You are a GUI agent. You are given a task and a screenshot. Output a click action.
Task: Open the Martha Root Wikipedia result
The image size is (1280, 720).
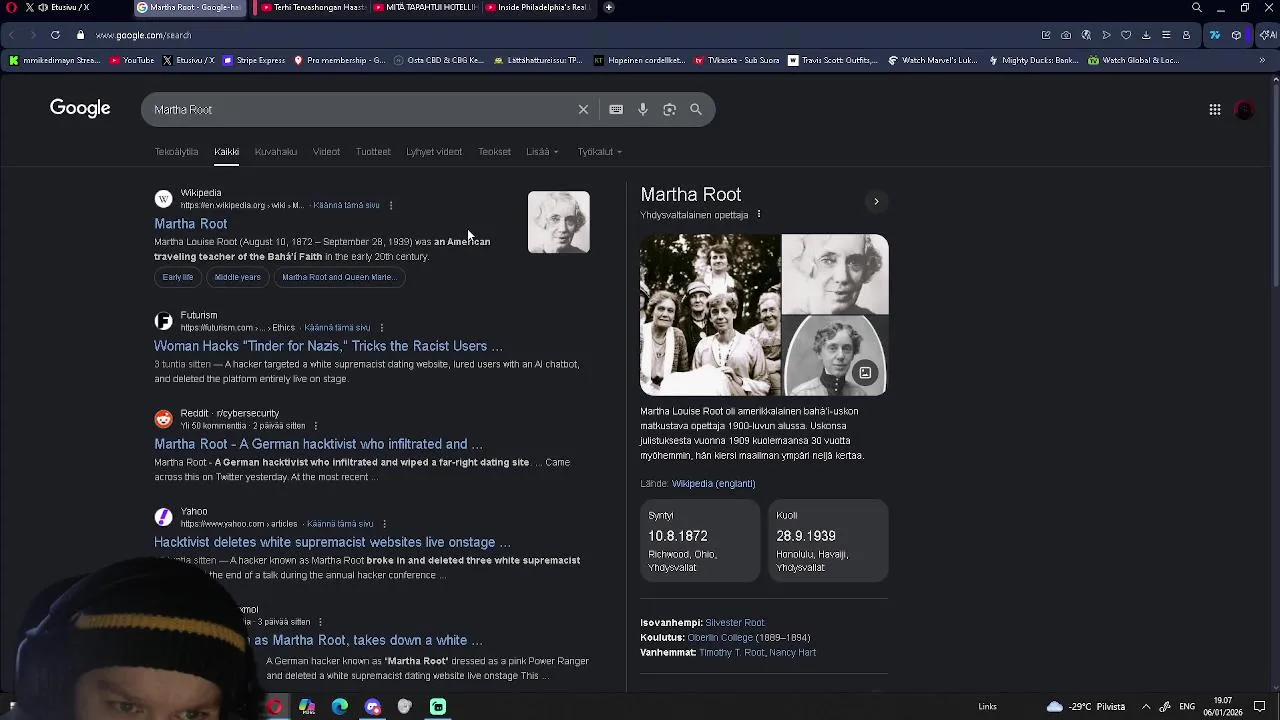point(190,224)
